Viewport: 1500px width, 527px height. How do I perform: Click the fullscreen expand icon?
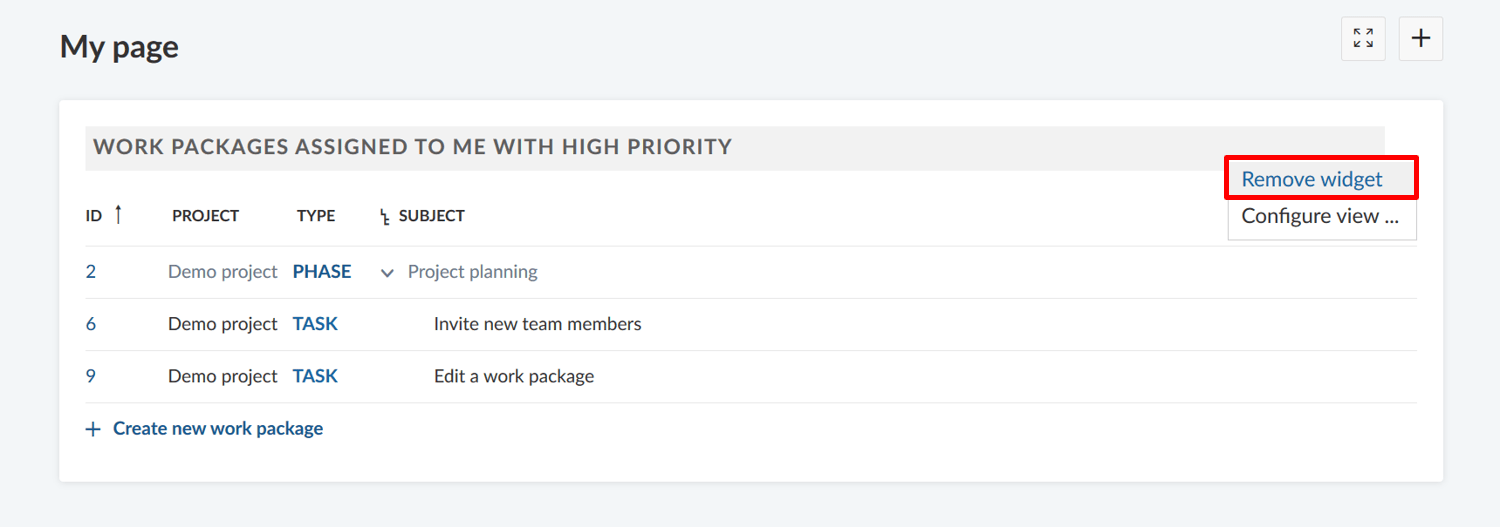(x=1363, y=39)
